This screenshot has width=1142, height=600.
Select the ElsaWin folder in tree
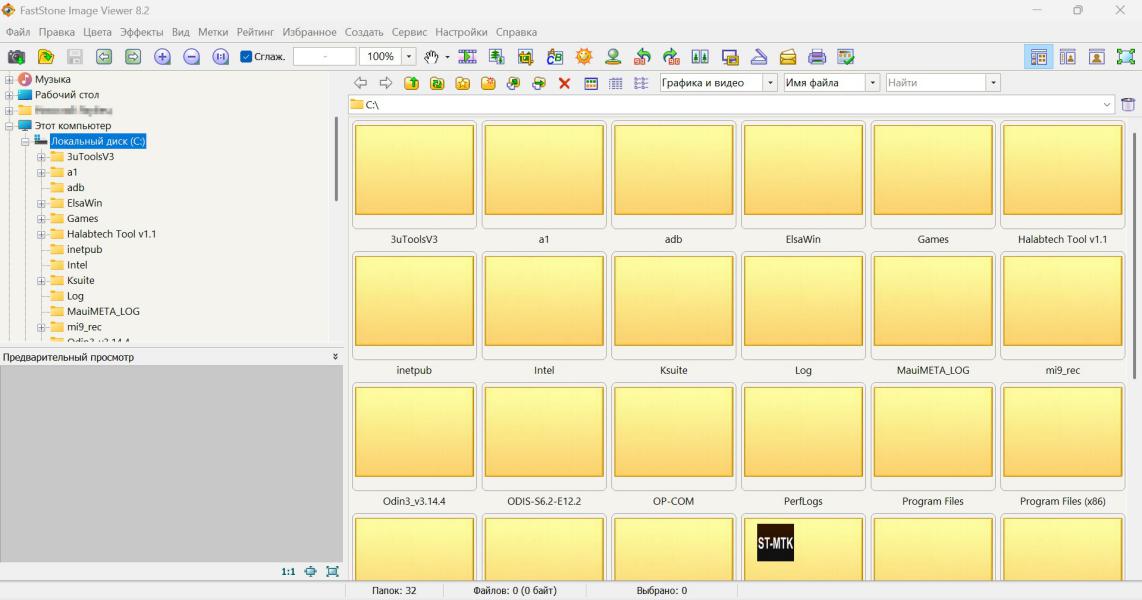(84, 203)
